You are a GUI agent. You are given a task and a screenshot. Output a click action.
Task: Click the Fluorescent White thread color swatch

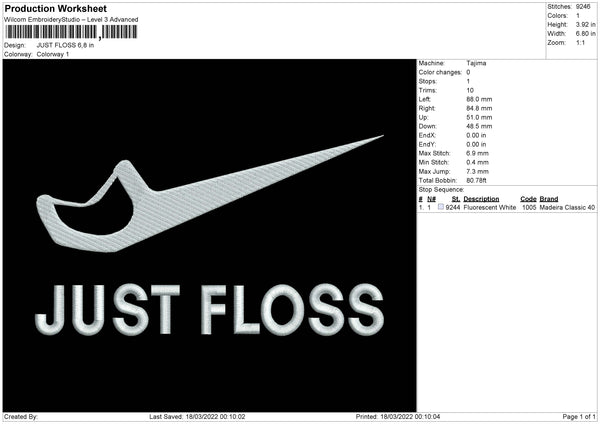[x=441, y=207]
